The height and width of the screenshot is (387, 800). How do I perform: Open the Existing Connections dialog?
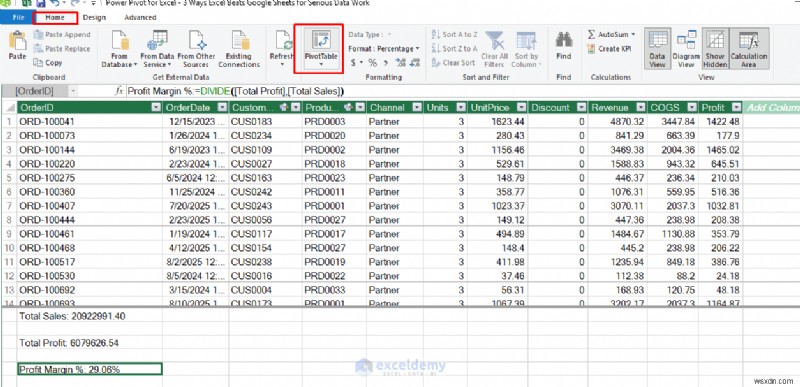pyautogui.click(x=239, y=49)
